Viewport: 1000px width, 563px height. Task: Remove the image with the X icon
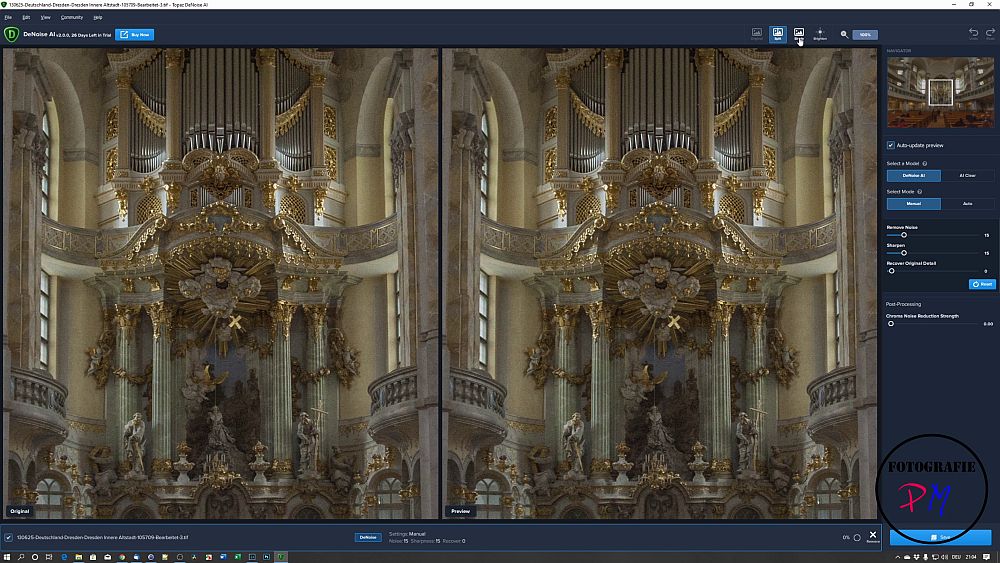point(873,535)
